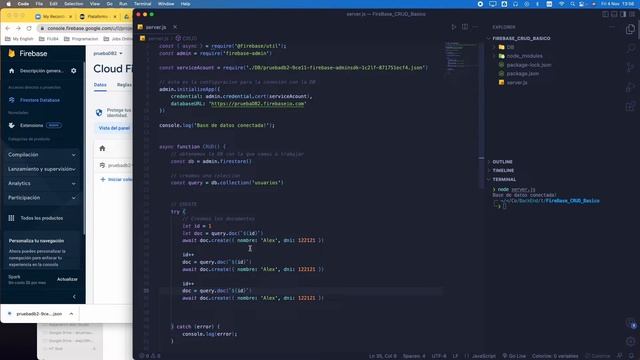This screenshot has width=640, height=360.
Task: Open Firebase project settings gear icon
Action: 73,71
